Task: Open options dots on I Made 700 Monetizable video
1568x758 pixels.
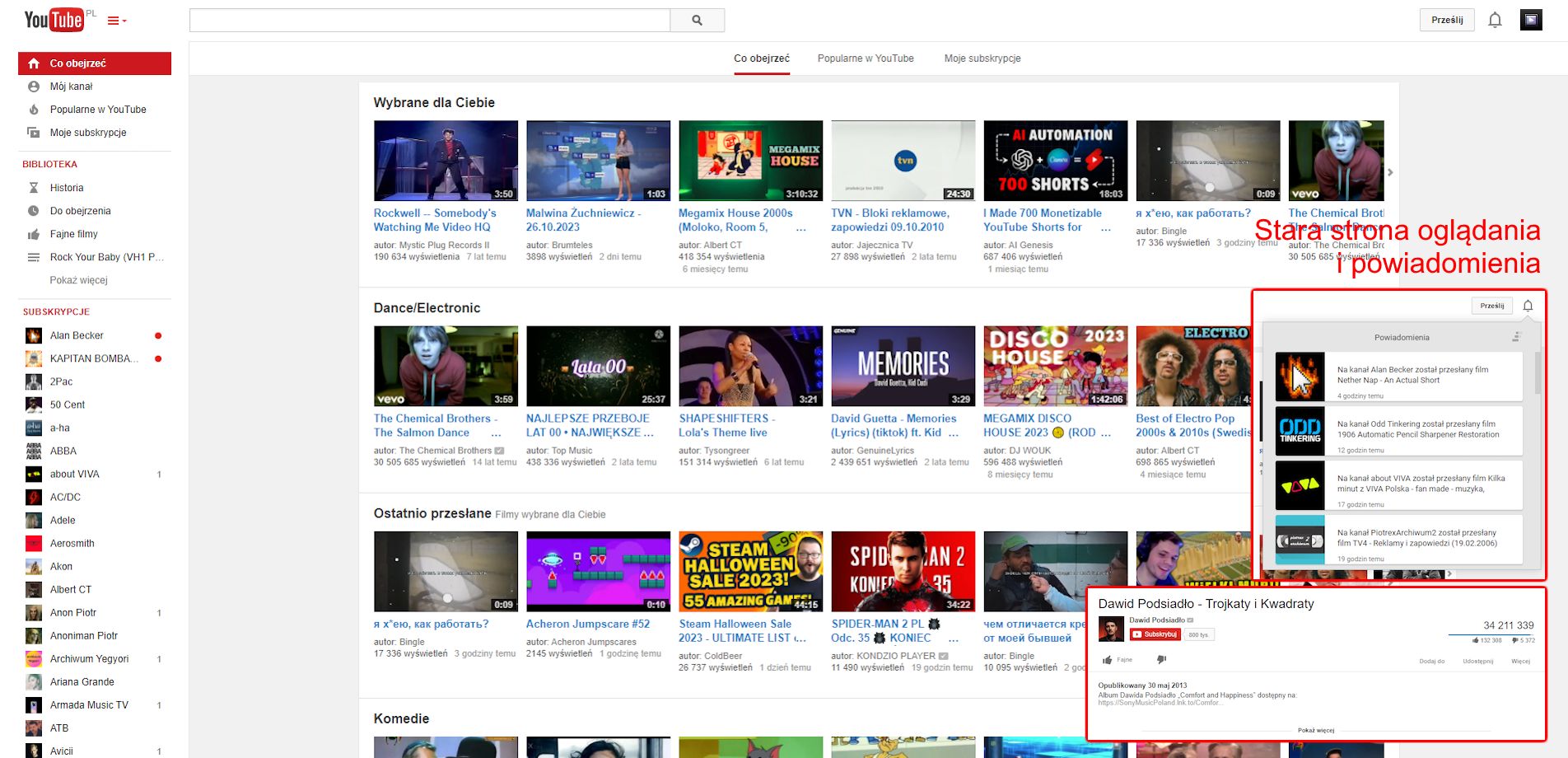Action: pos(1106,228)
